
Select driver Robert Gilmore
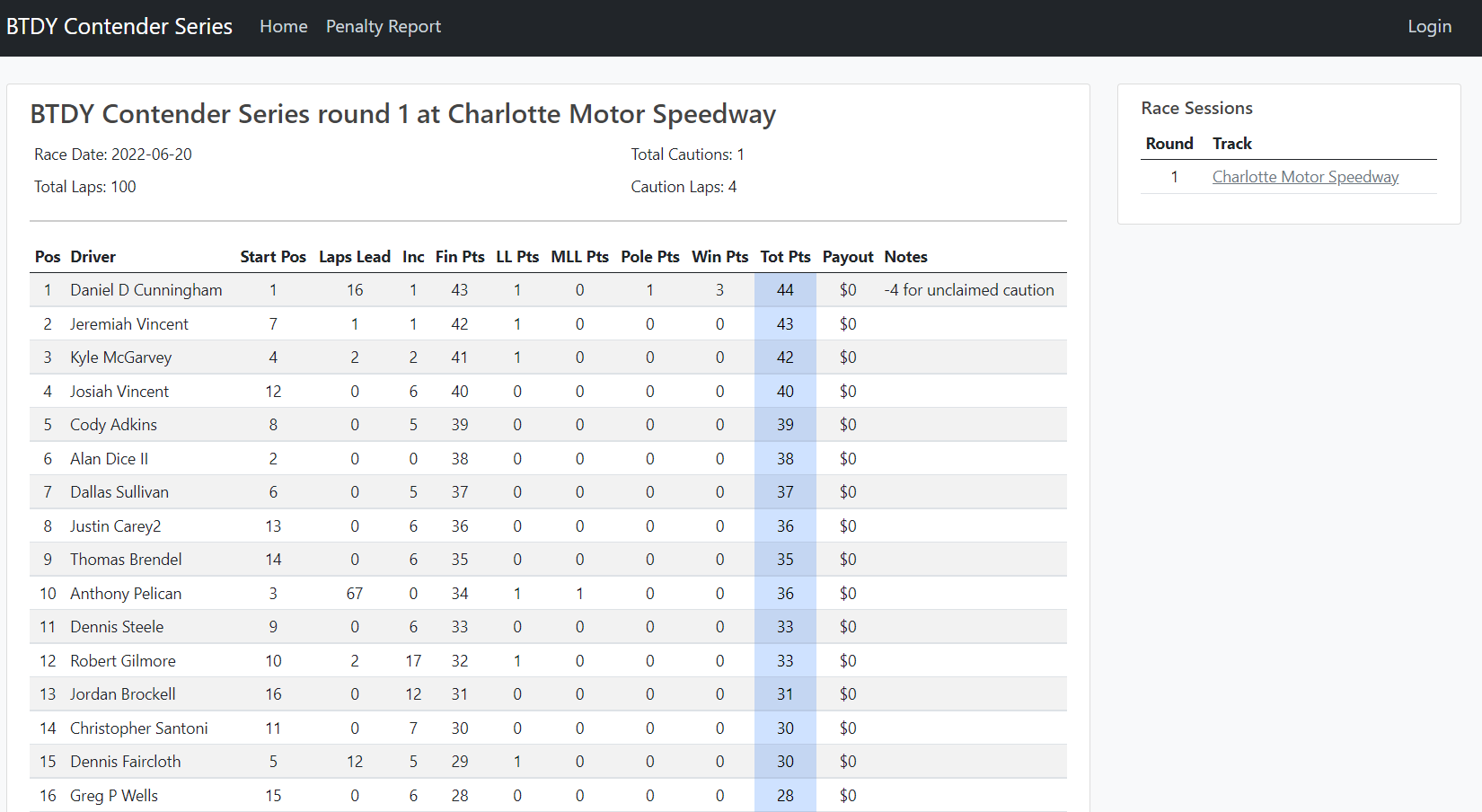[x=122, y=660]
